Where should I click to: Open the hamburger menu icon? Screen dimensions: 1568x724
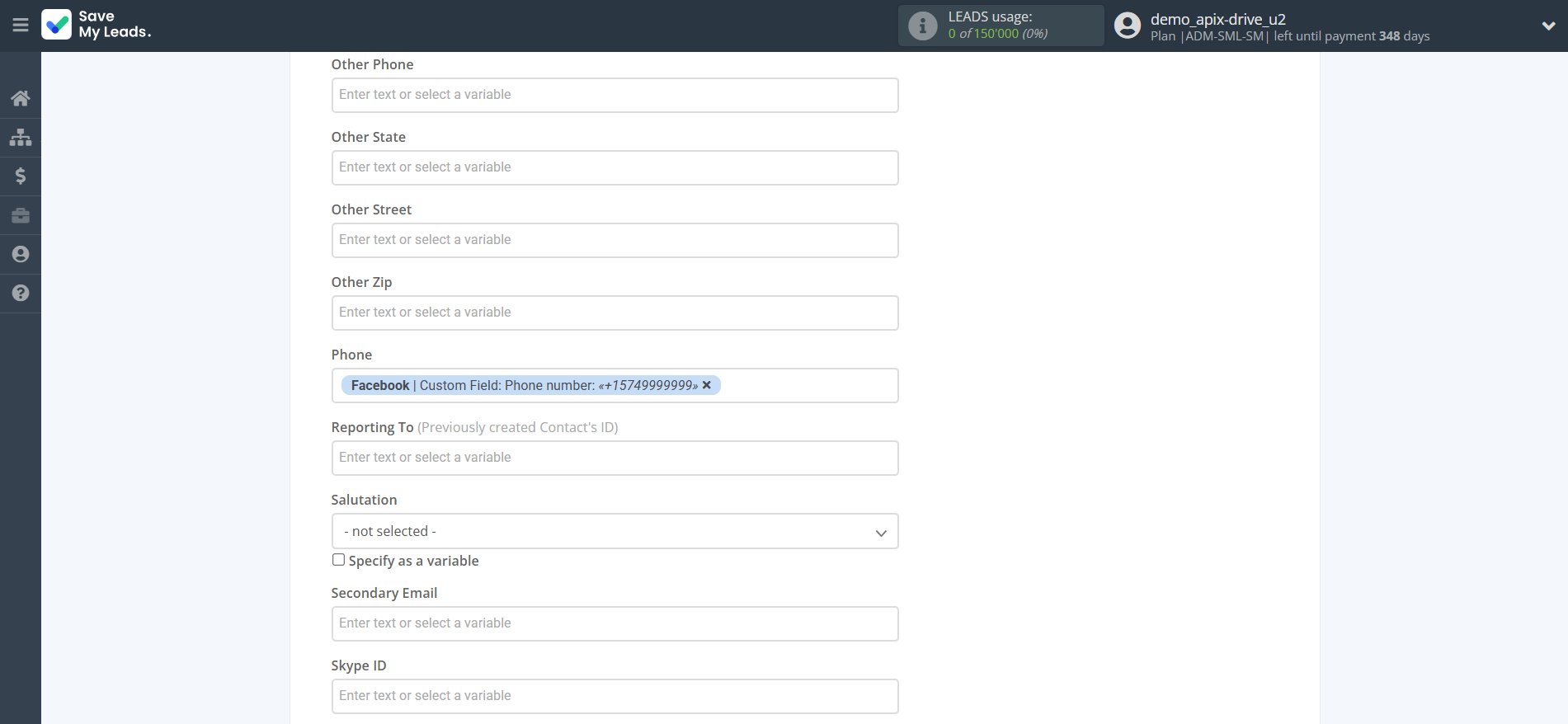coord(21,26)
